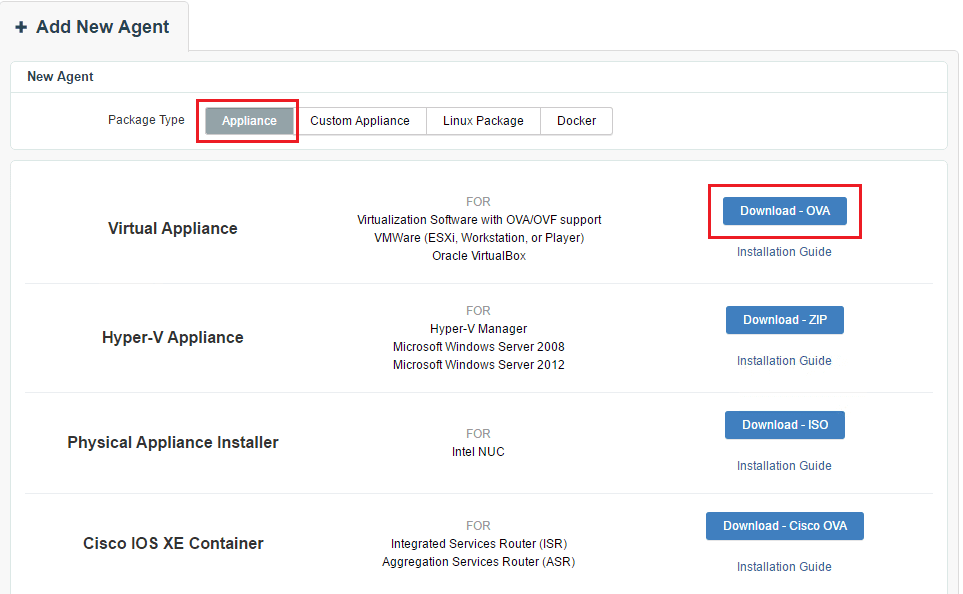This screenshot has width=963, height=594.
Task: Open the Hyper-V Appliance Installation Guide
Action: tap(784, 361)
